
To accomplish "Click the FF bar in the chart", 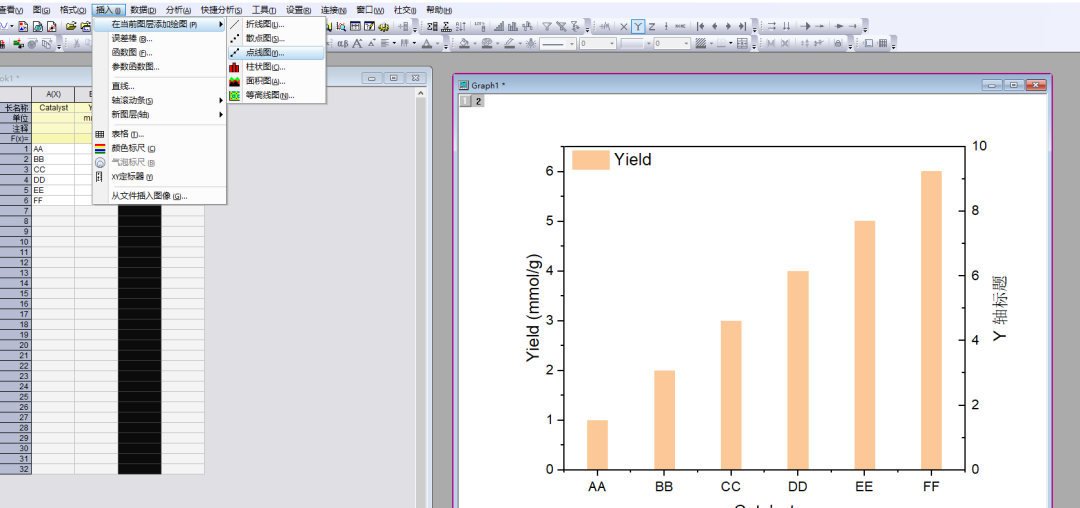I will pos(931,320).
